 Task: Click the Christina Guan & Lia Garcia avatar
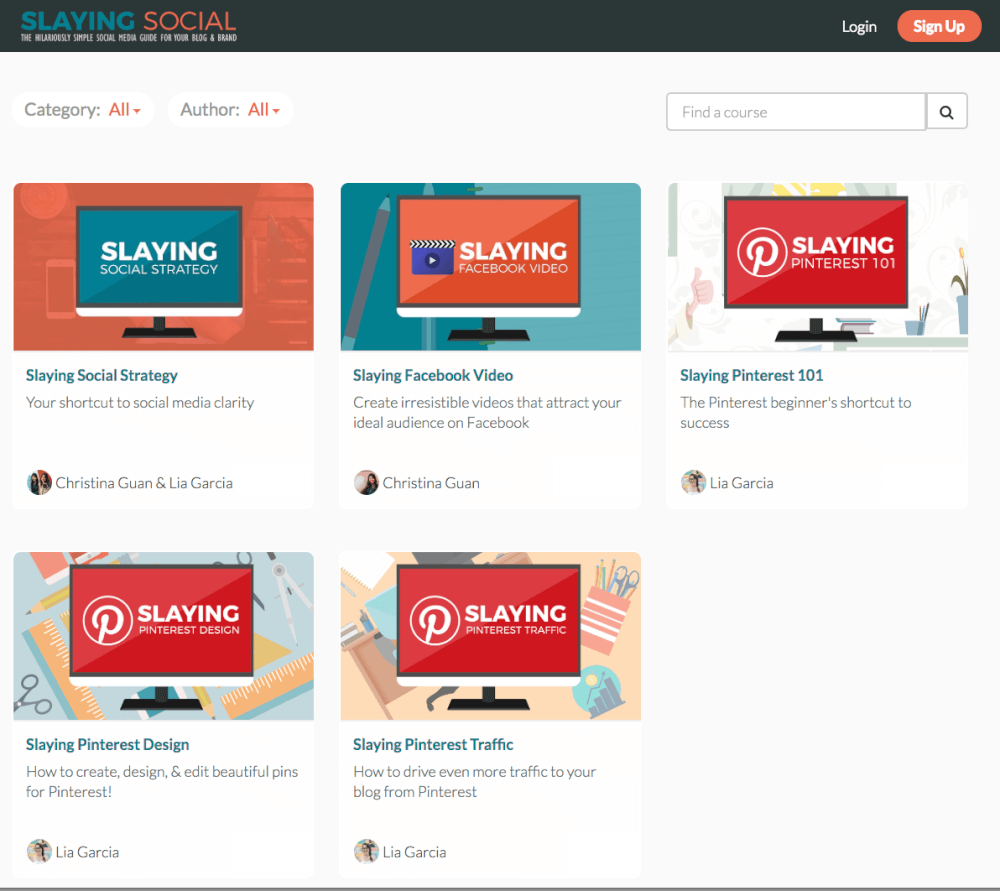[x=39, y=483]
